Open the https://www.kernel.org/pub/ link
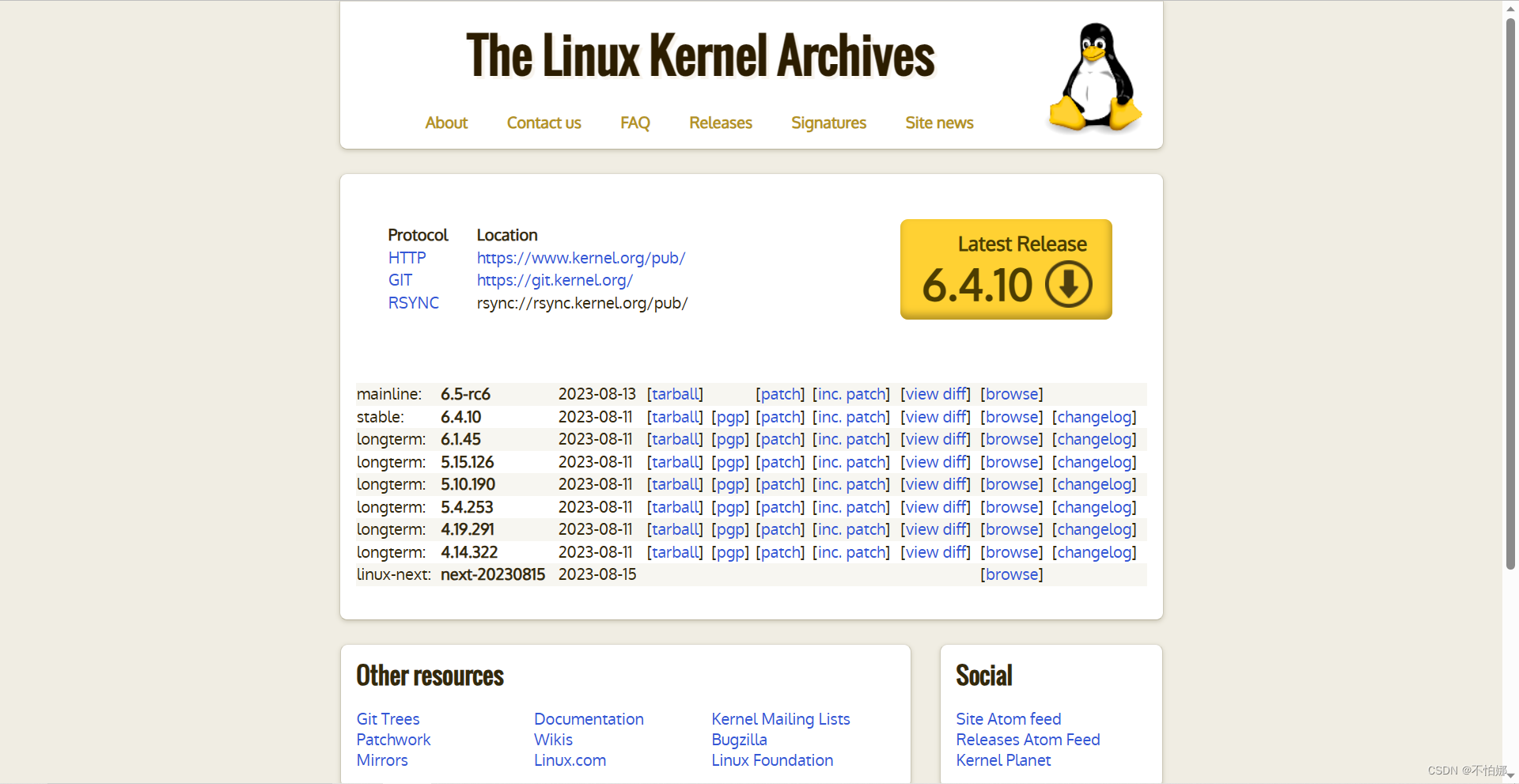Screen dimensions: 1519x784 tap(581, 258)
